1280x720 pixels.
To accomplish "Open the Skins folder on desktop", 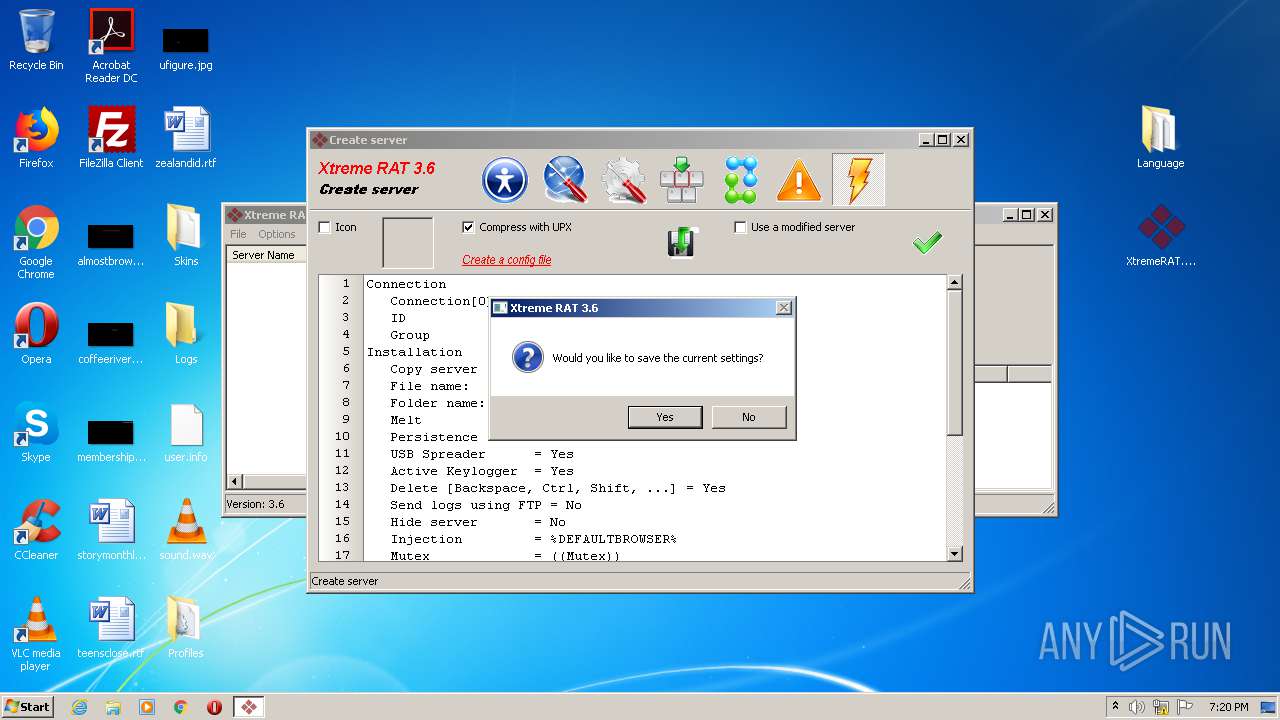I will (x=186, y=236).
